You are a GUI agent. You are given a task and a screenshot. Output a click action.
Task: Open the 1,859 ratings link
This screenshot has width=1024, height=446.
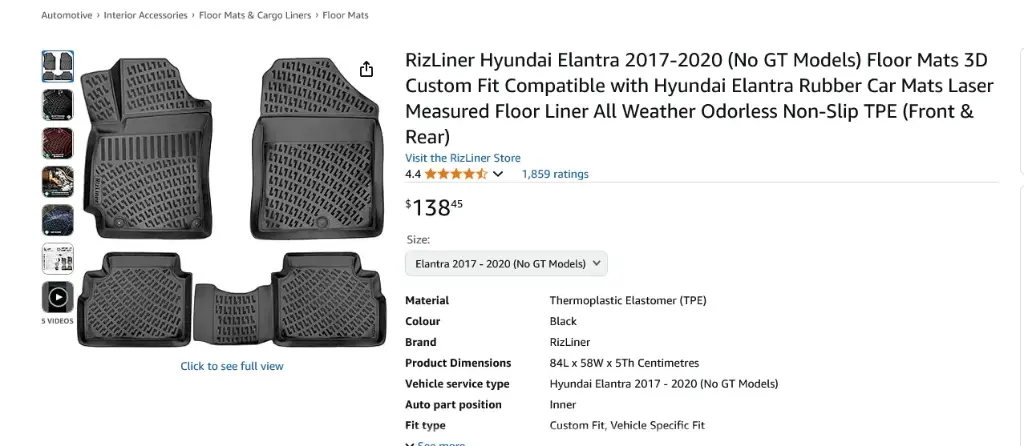[x=555, y=174]
